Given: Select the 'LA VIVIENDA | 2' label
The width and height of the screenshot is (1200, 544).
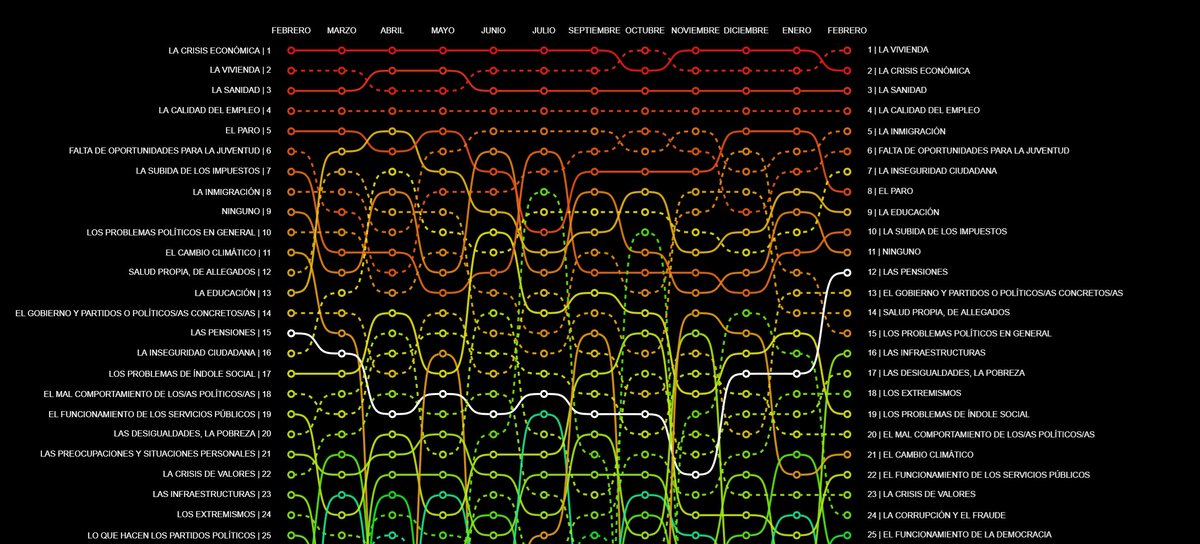Looking at the screenshot, I should (240, 70).
